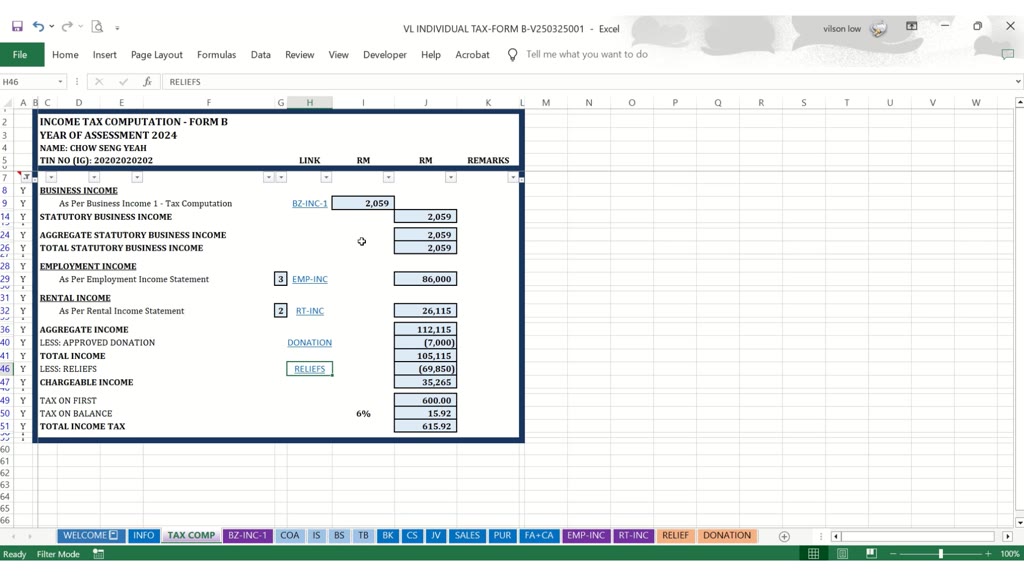Switch to Normal view icon
This screenshot has width=1024, height=576.
(x=814, y=554)
